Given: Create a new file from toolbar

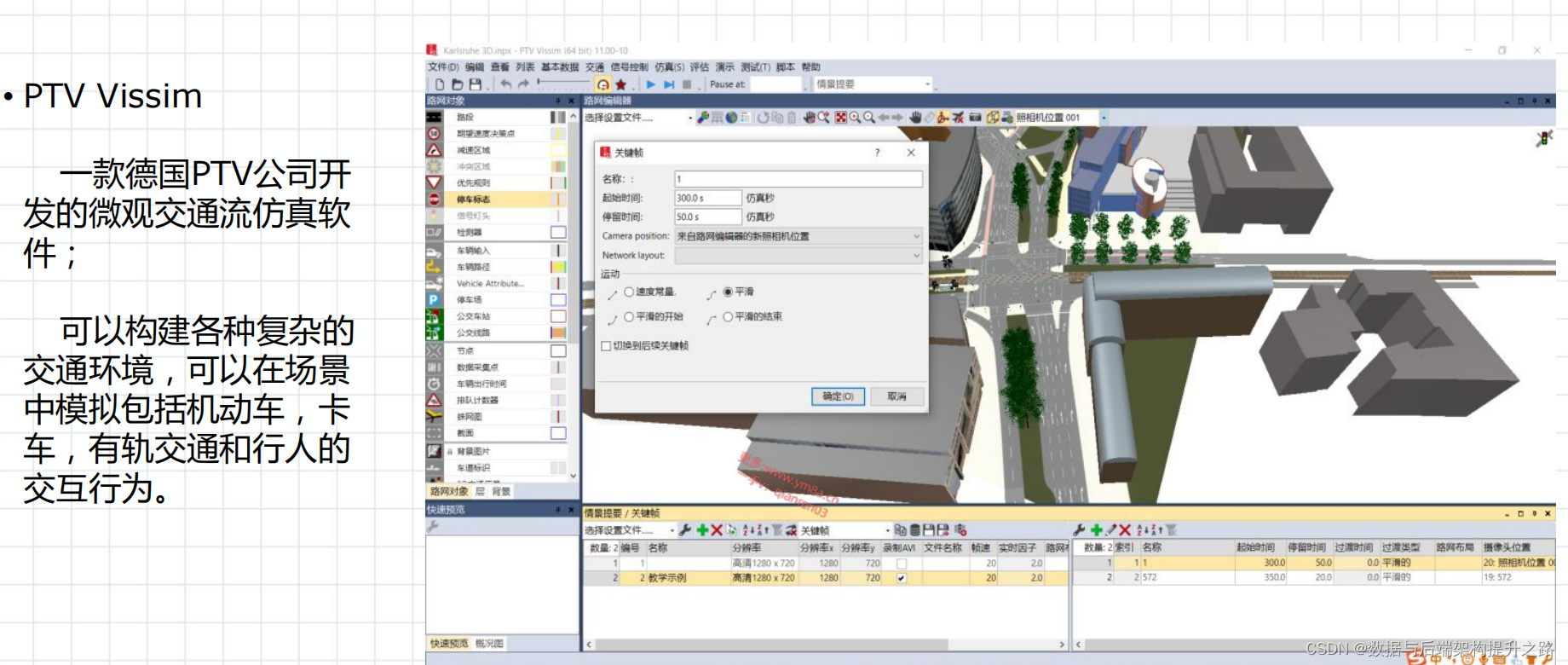Looking at the screenshot, I should 440,84.
